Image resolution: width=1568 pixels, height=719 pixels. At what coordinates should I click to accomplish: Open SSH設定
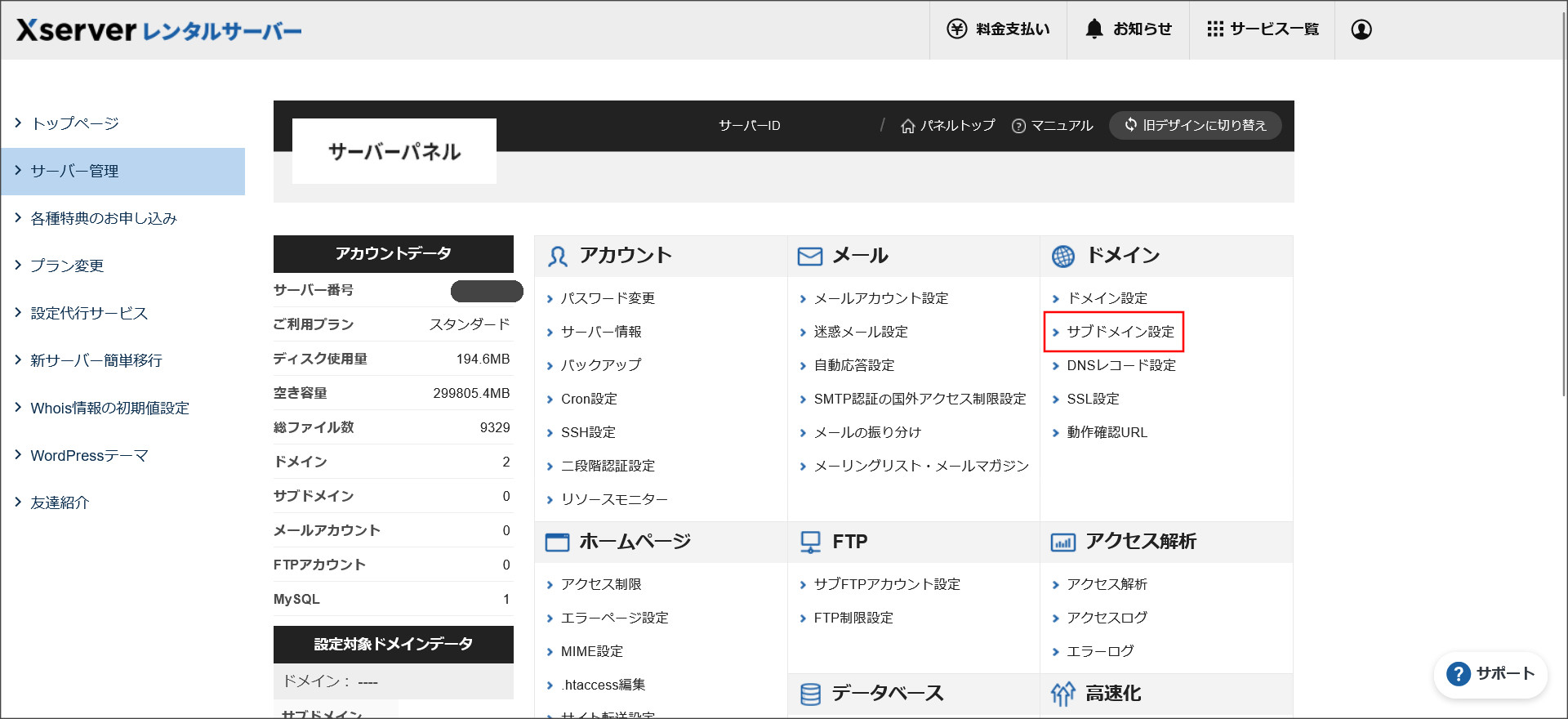click(x=588, y=432)
